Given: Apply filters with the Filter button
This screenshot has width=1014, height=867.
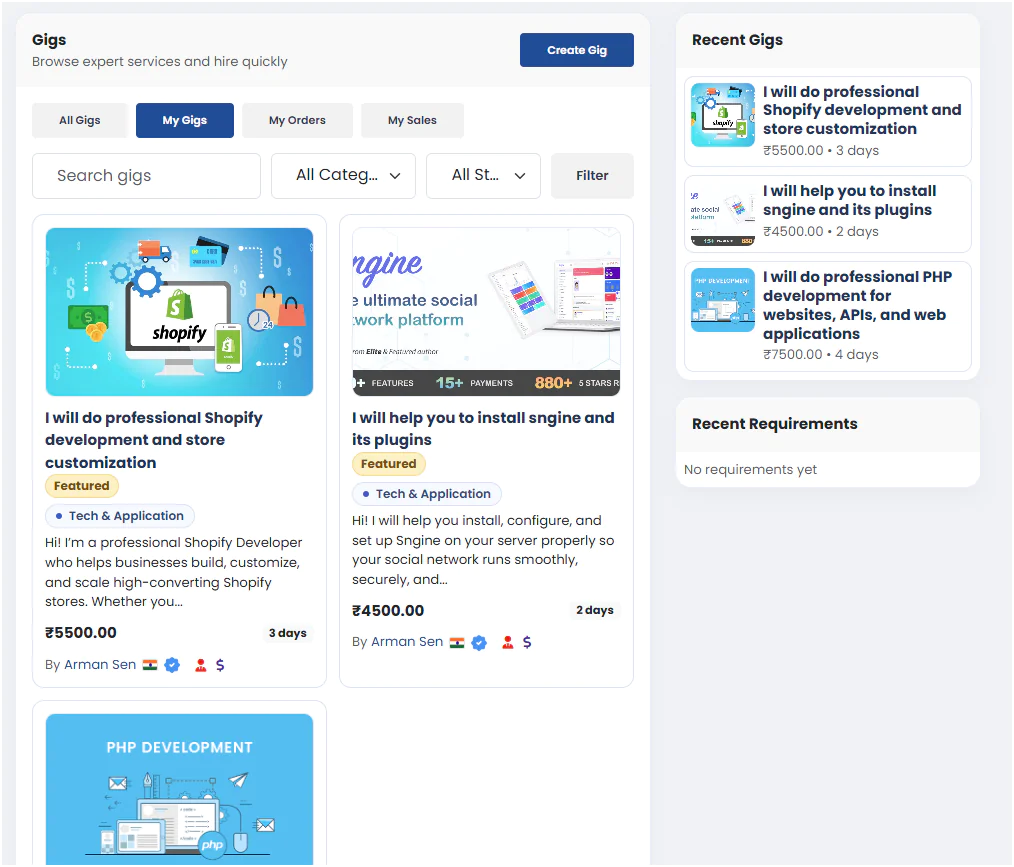Looking at the screenshot, I should [592, 176].
